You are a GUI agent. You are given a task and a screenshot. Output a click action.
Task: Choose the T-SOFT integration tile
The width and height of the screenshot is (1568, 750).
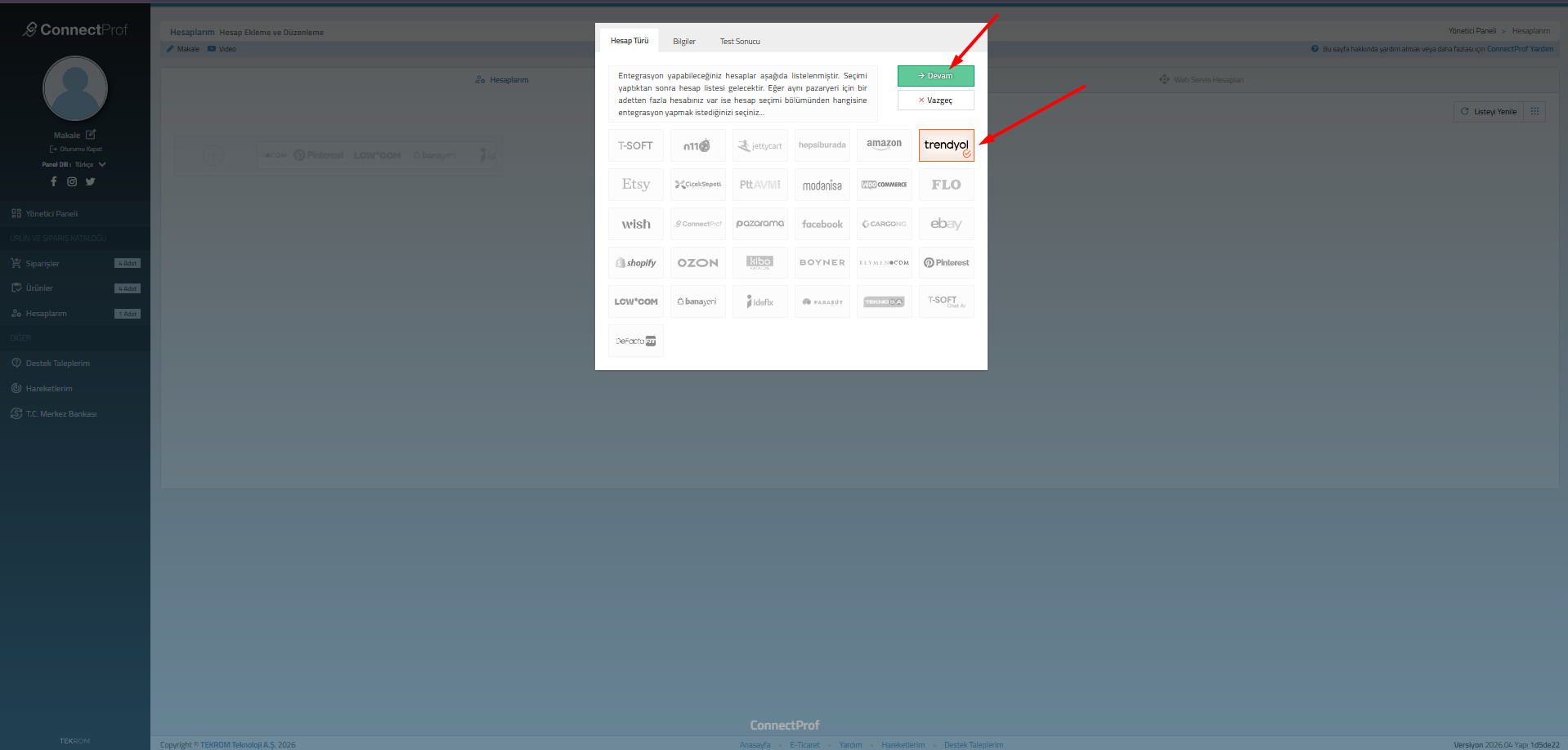tap(635, 145)
